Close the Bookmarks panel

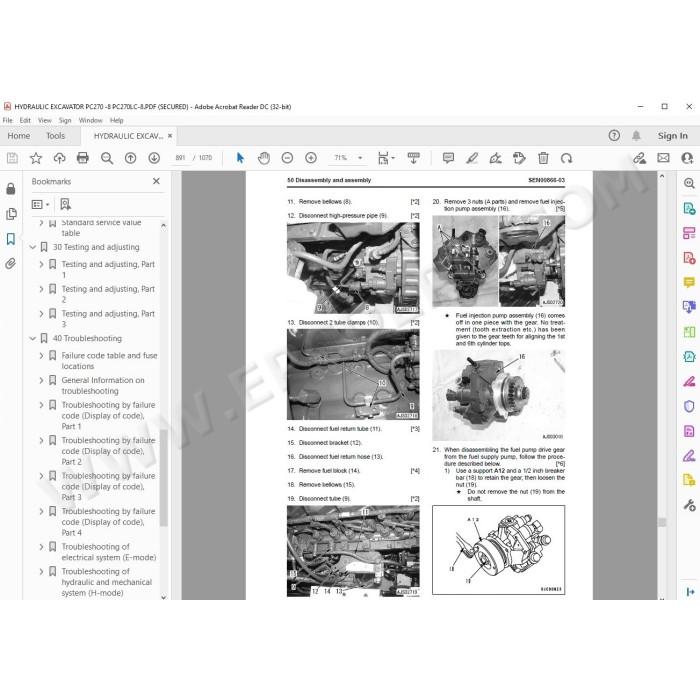click(x=156, y=181)
